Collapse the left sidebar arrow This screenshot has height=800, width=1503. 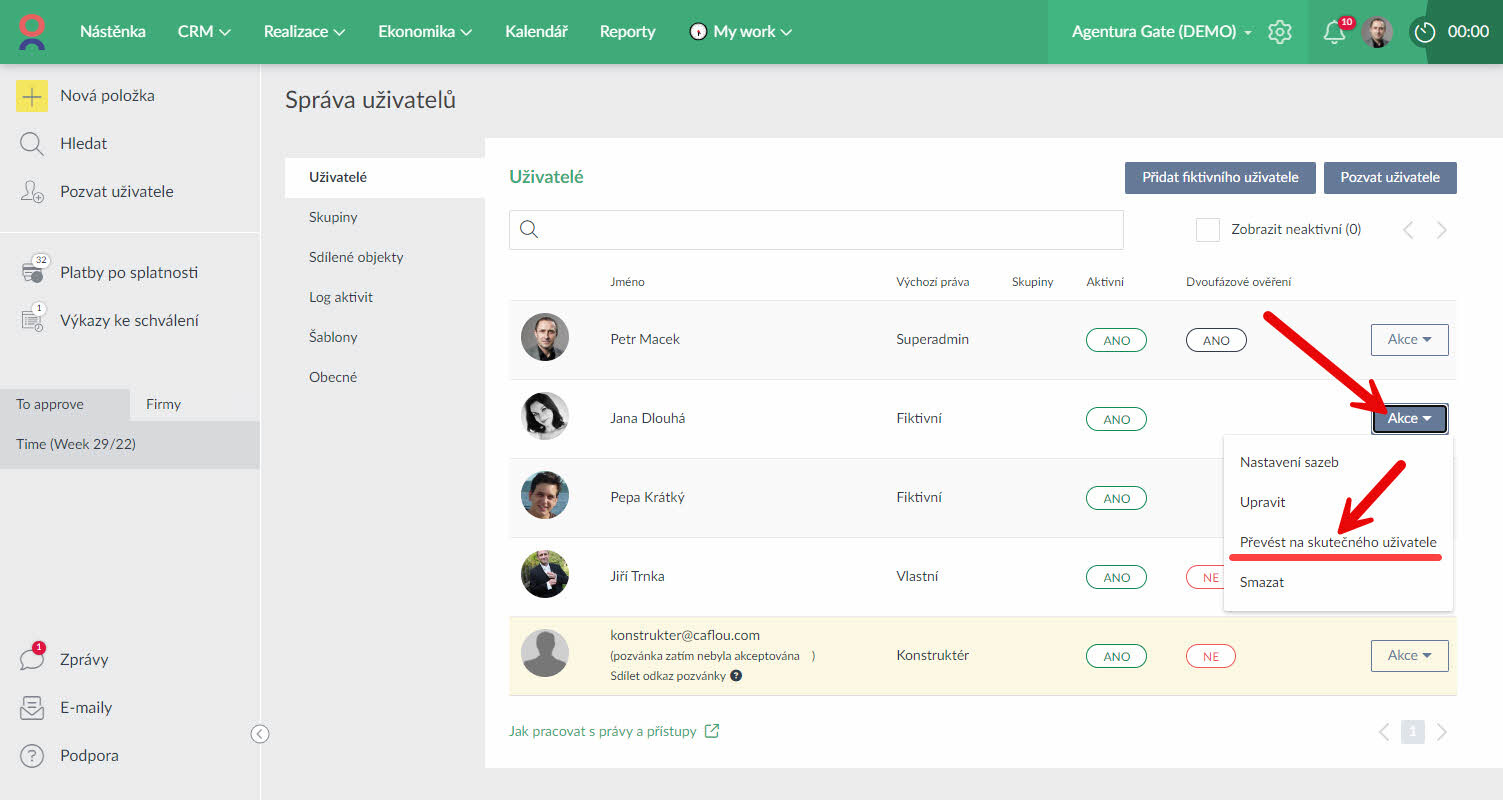(x=260, y=734)
